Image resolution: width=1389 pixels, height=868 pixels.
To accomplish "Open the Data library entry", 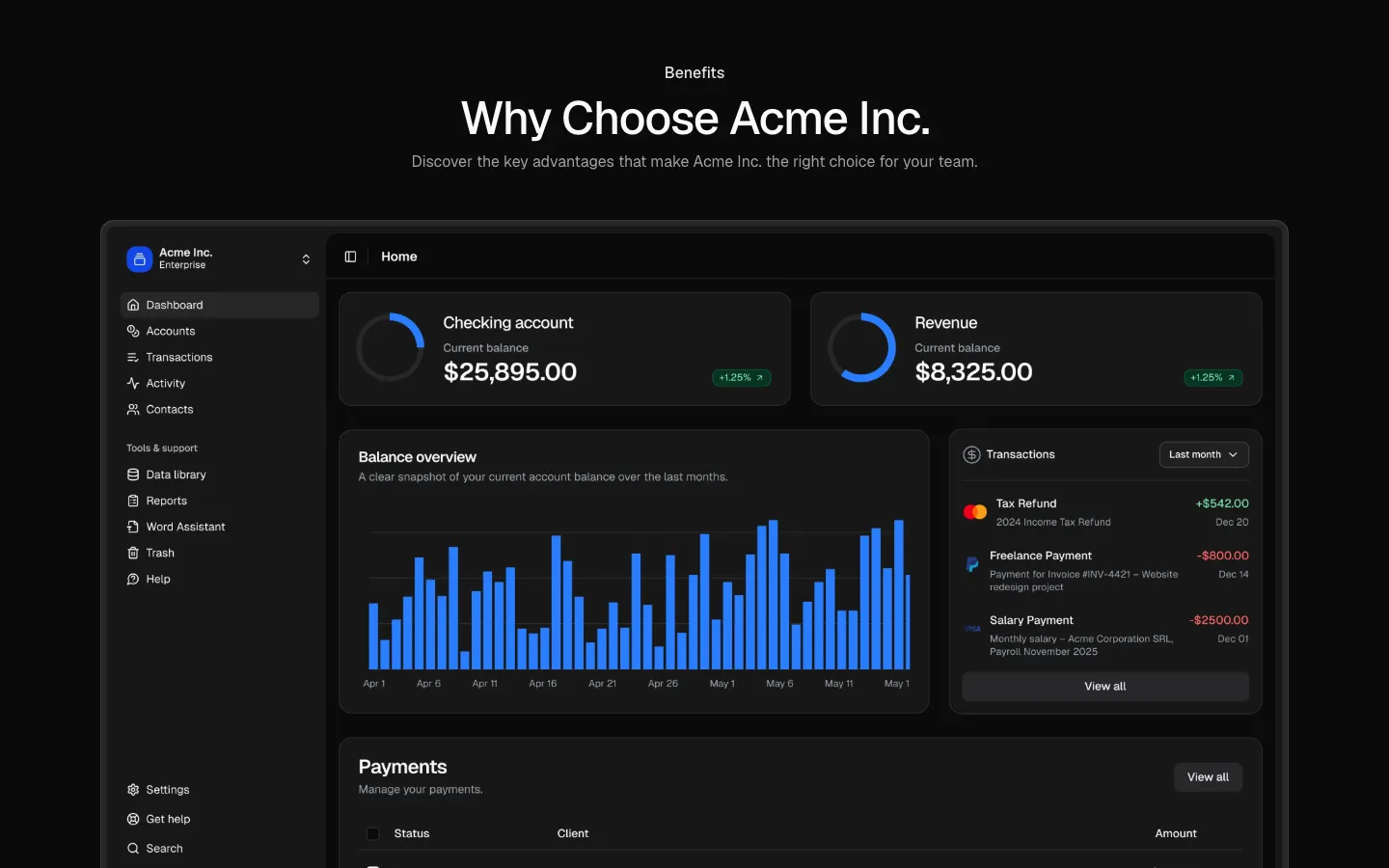I will [x=220, y=475].
